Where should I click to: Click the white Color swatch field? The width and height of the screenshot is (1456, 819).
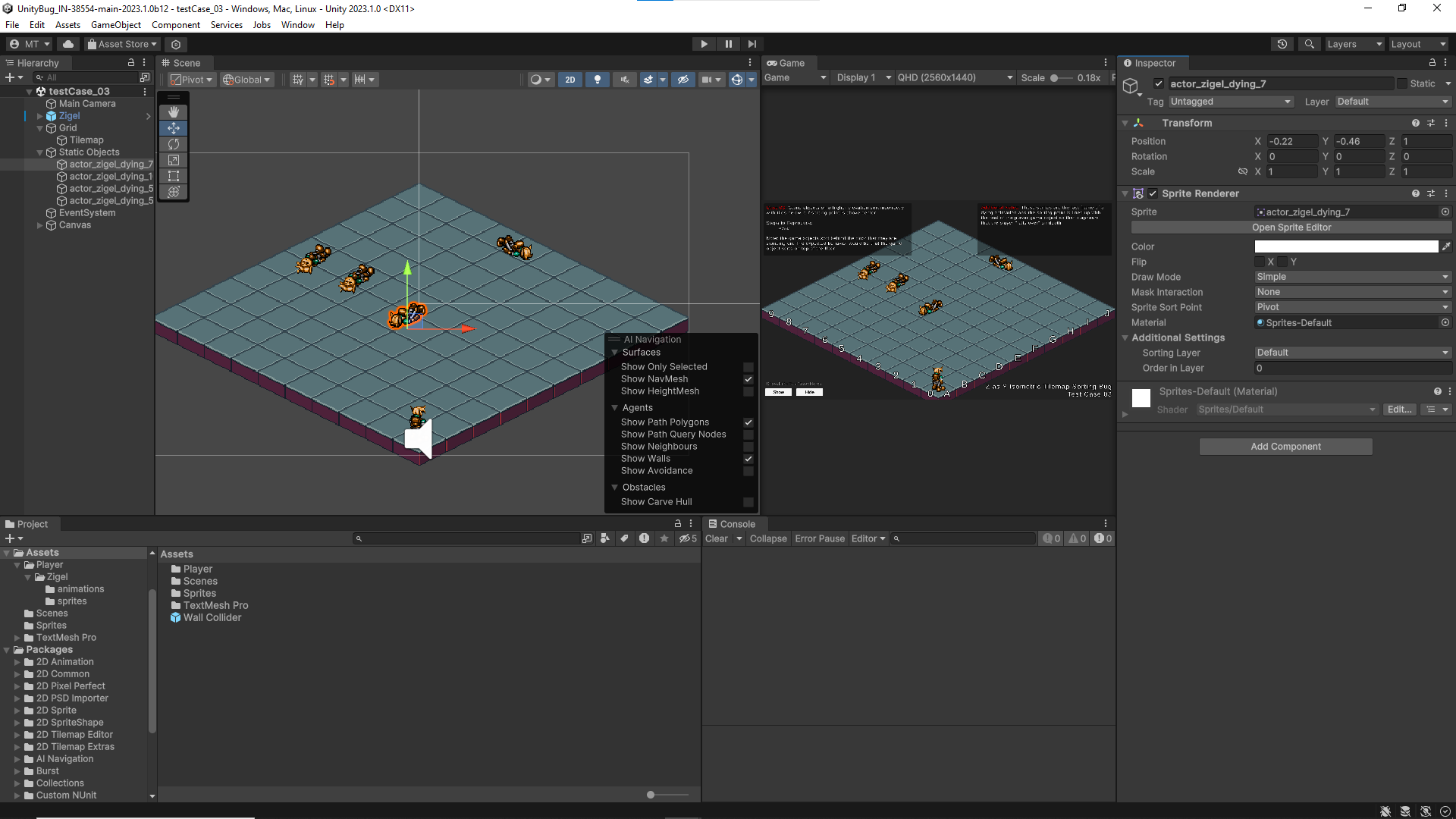click(x=1346, y=246)
